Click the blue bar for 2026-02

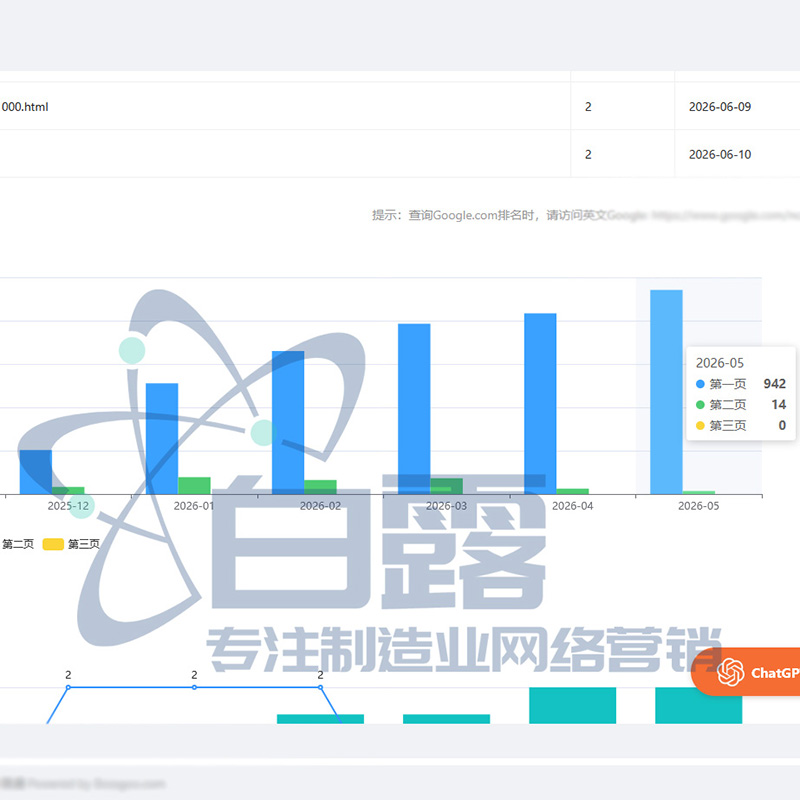(288, 422)
